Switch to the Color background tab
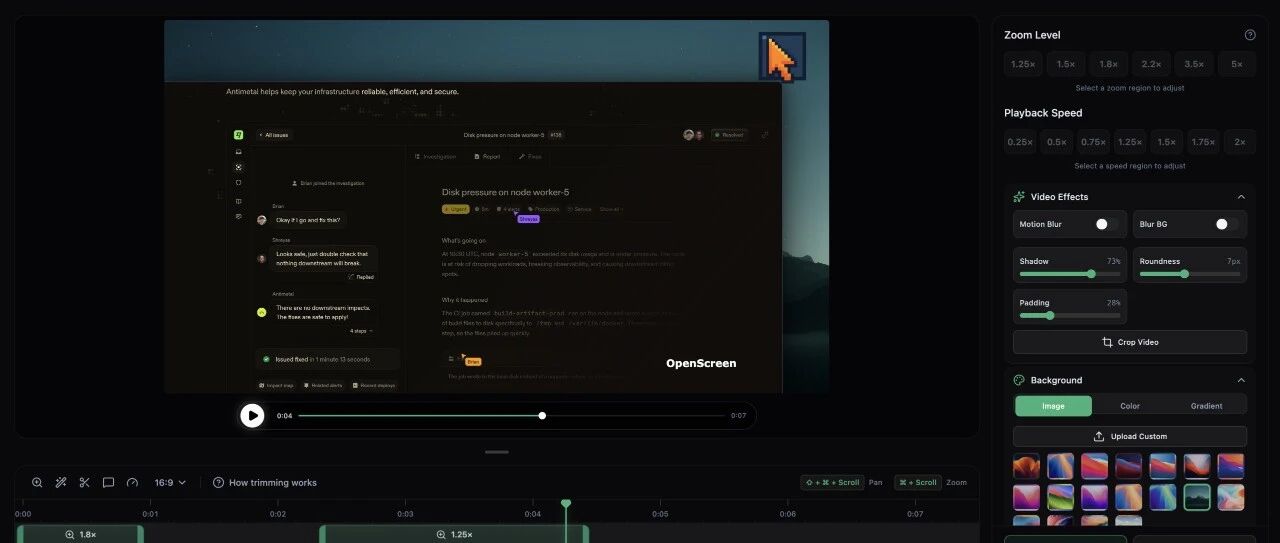1280x543 pixels. pyautogui.click(x=1130, y=406)
